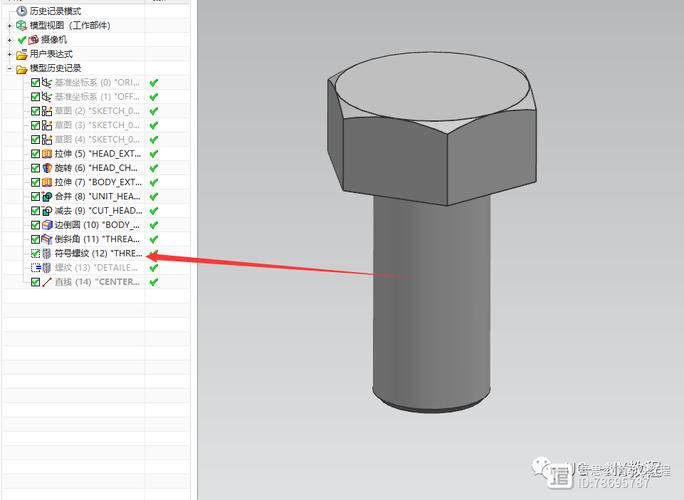Click the extrude icon for HEAD_EXT feature (5)
The height and width of the screenshot is (500, 684).
(x=47, y=154)
